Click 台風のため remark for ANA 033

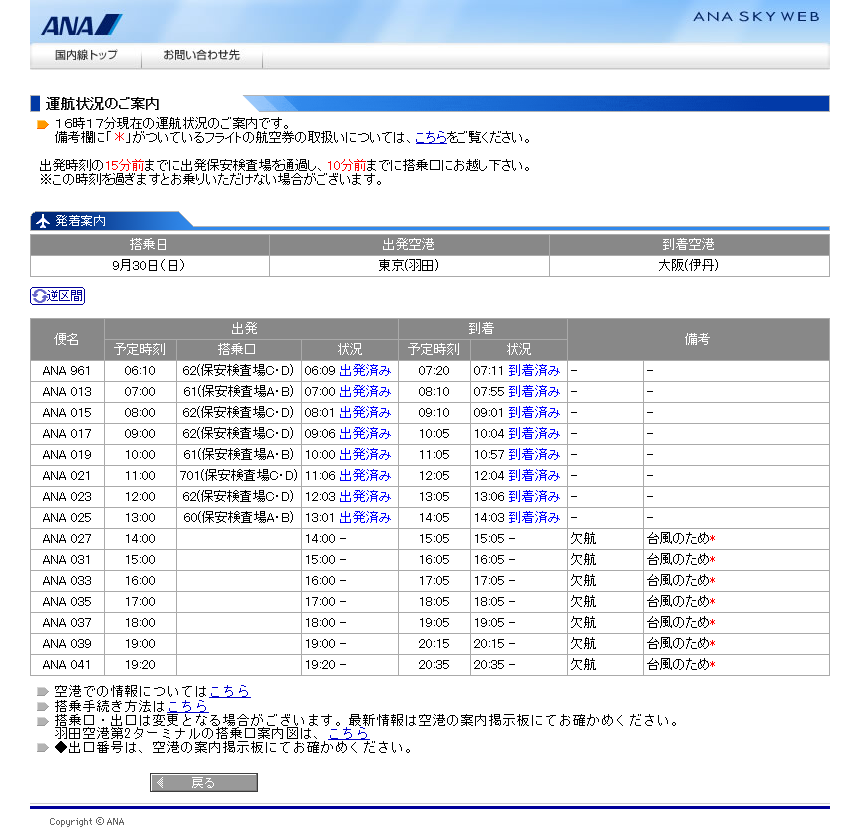[681, 581]
